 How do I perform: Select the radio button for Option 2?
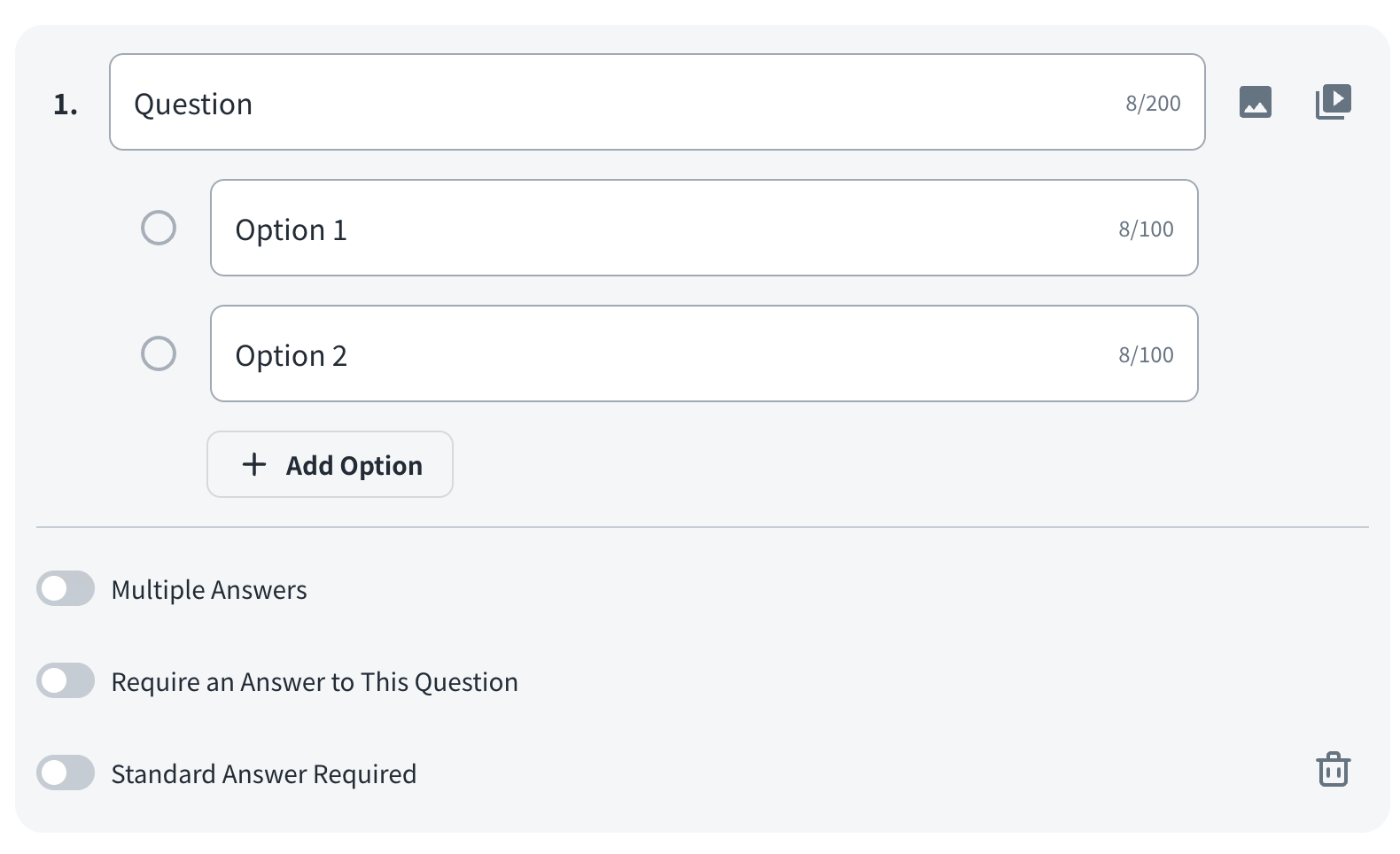[159, 353]
